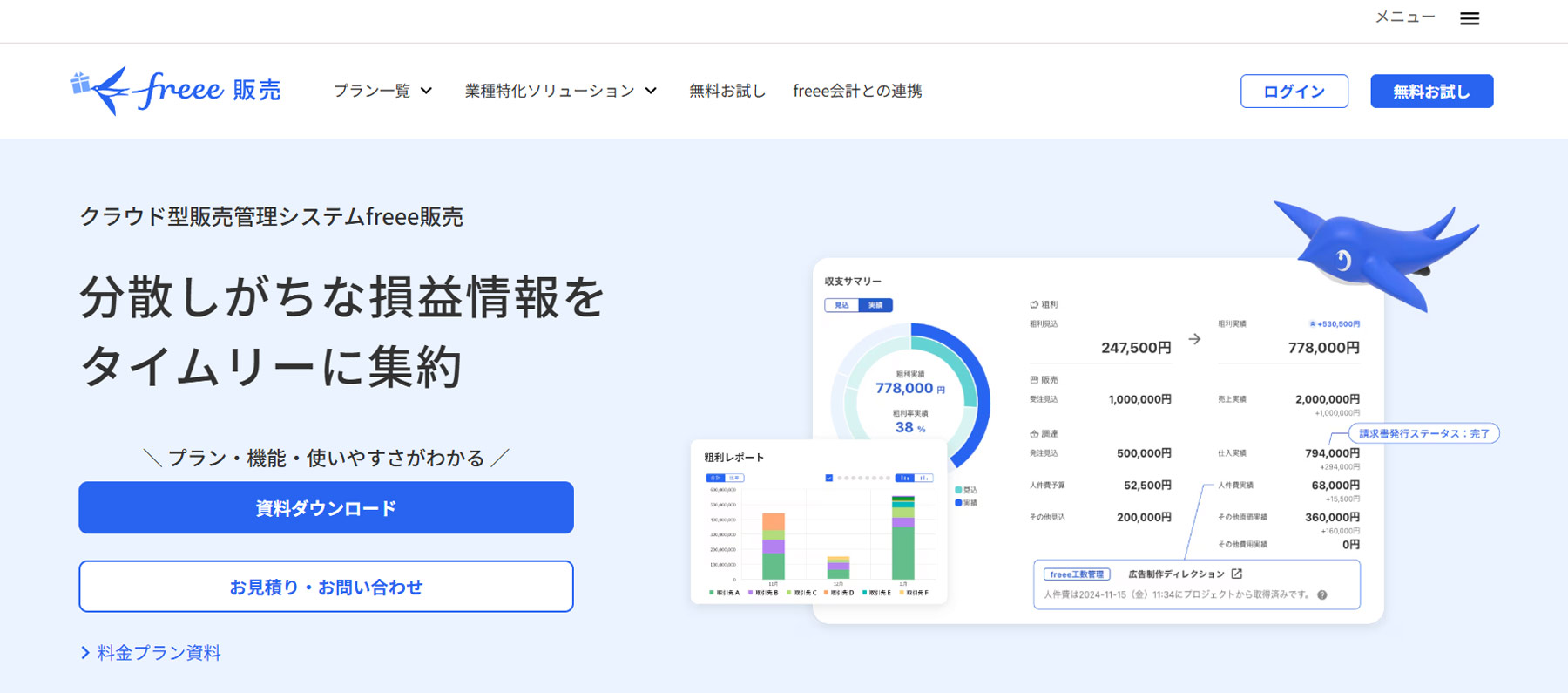This screenshot has width=1568, height=693.
Task: Click arrow between 粗利見込 and 粗利実績
Action: [1194, 339]
